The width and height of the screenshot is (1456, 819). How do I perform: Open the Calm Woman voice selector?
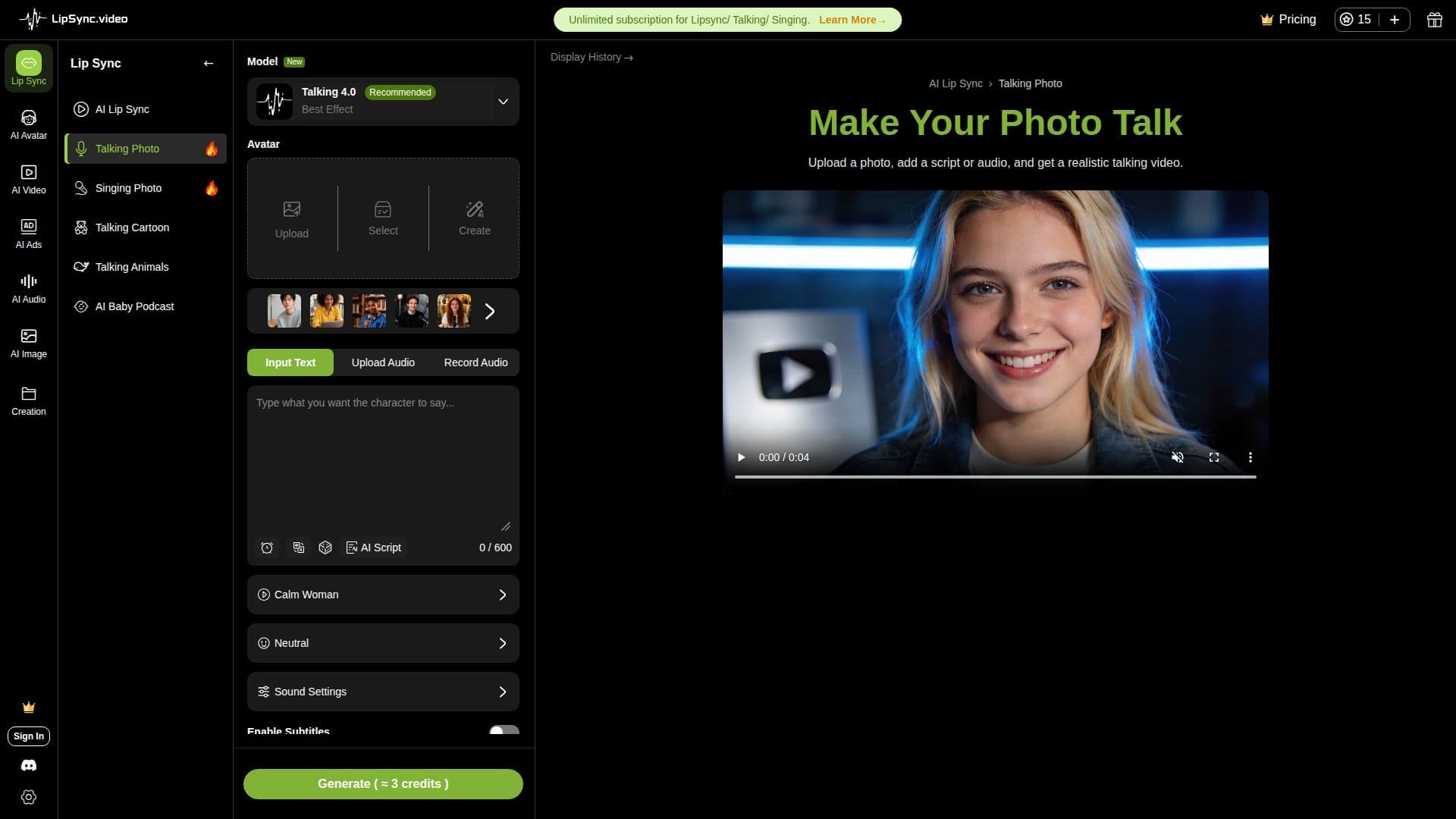click(x=383, y=595)
